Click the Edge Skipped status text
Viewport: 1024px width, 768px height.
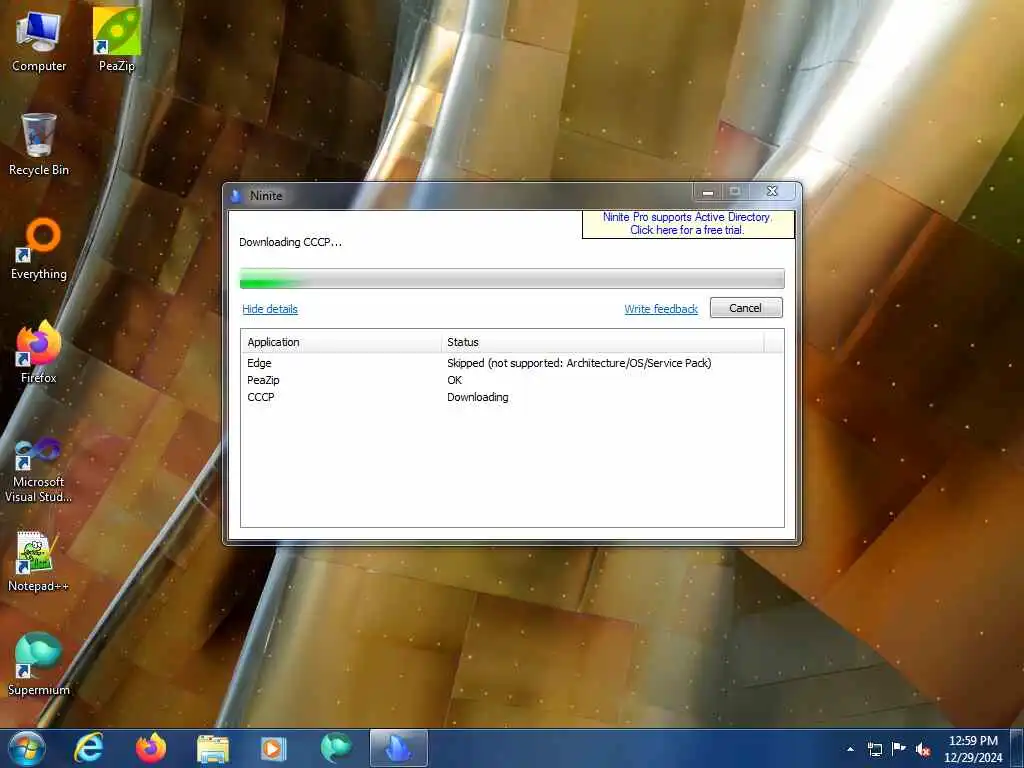[579, 363]
